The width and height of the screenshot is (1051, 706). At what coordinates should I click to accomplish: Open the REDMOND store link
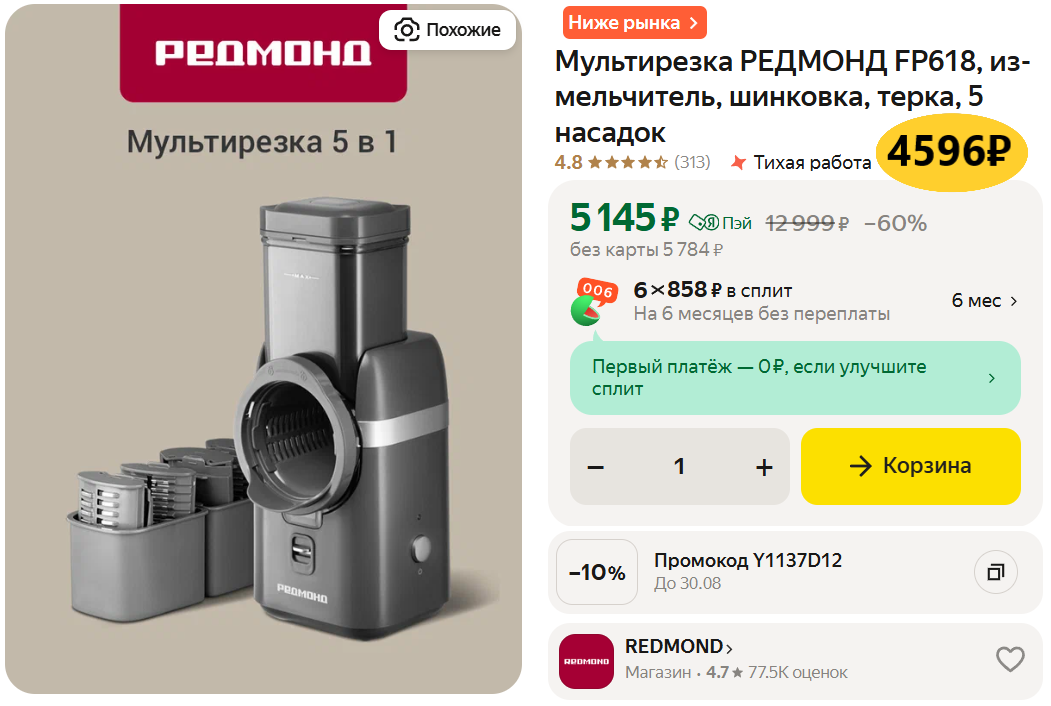679,646
